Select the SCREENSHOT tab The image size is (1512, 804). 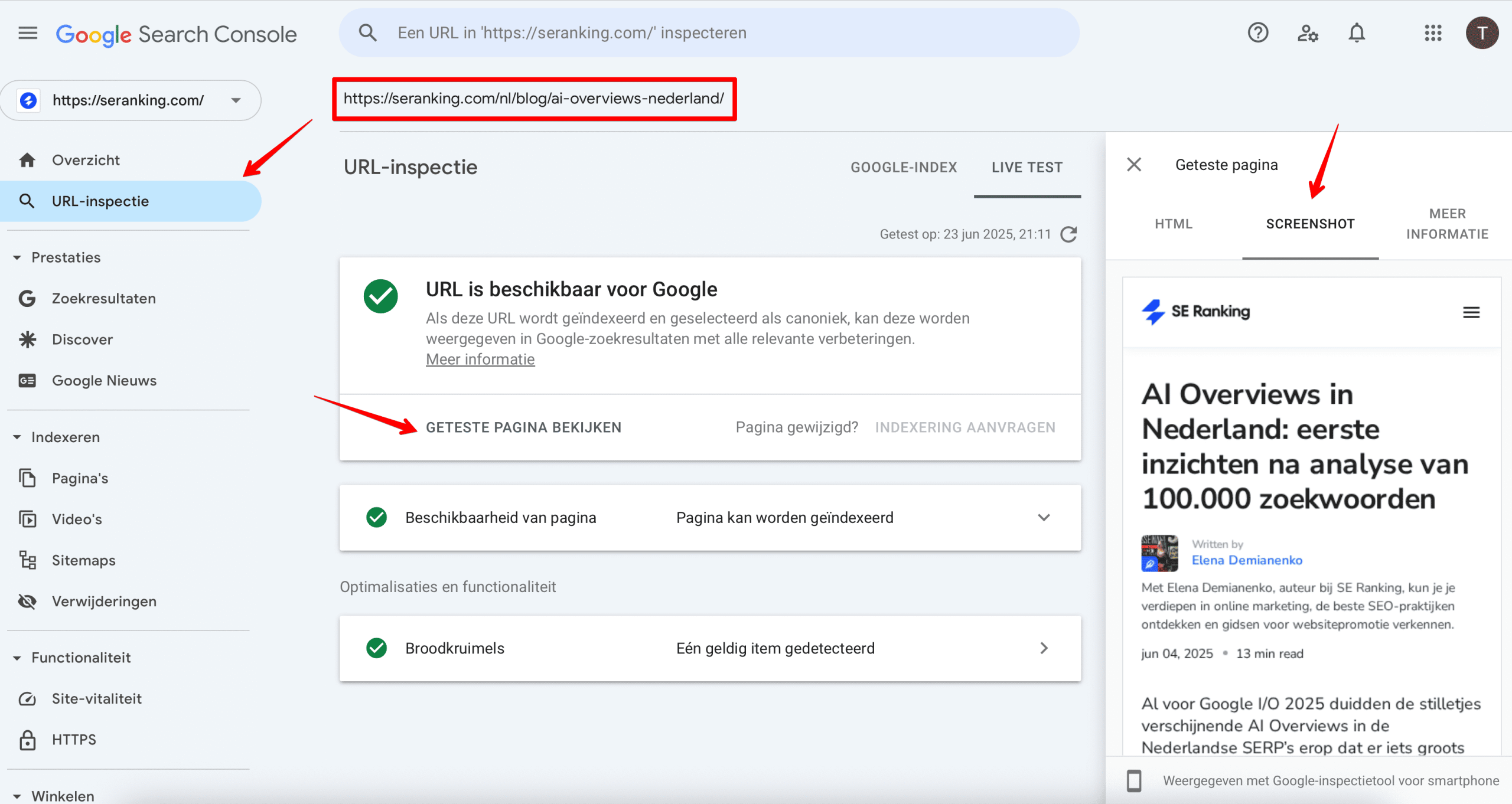pyautogui.click(x=1310, y=224)
